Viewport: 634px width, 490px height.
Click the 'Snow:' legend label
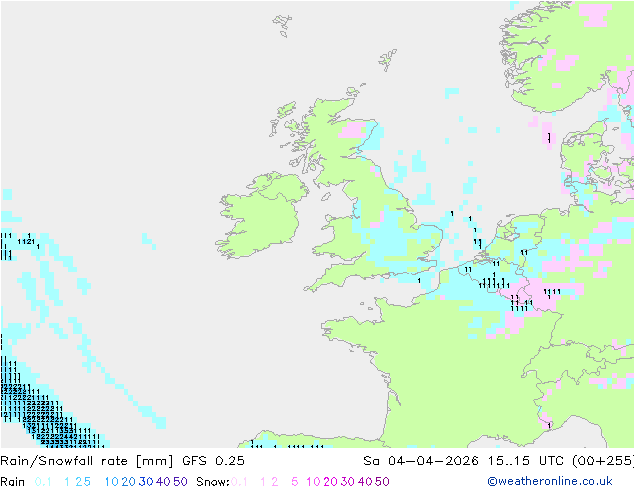[x=213, y=482]
